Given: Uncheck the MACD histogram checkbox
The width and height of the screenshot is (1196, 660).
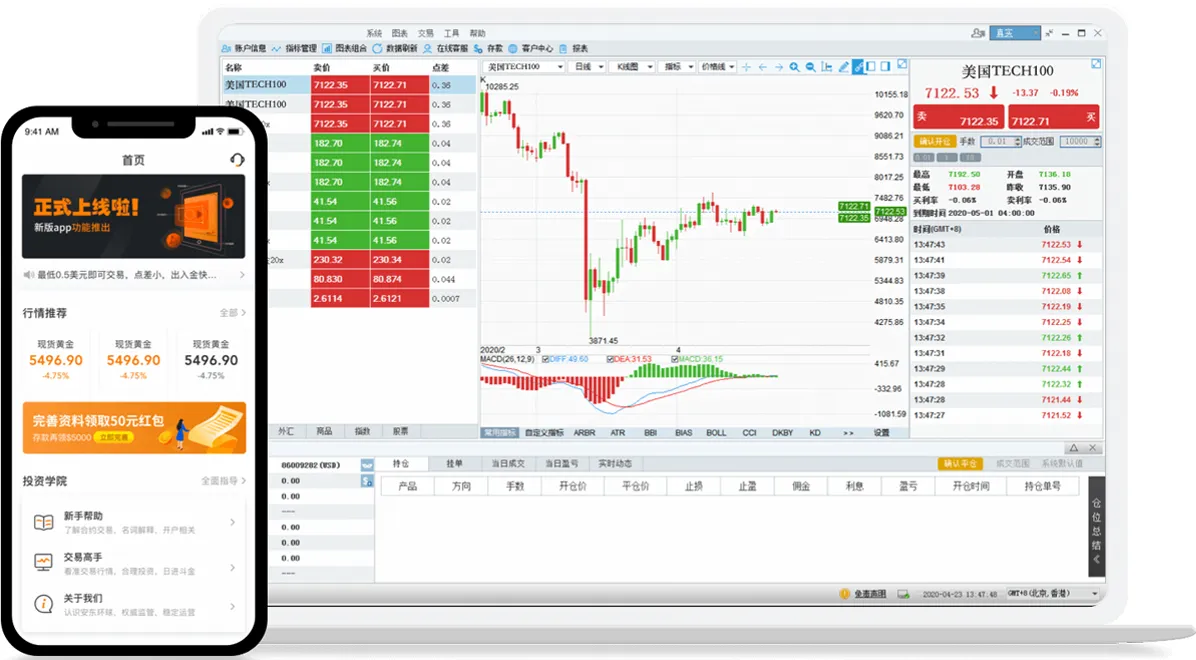Looking at the screenshot, I should [674, 359].
